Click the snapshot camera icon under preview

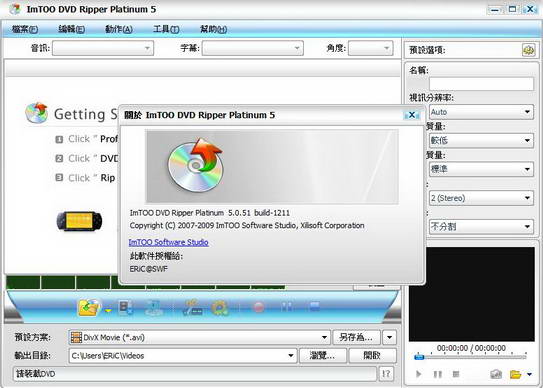coord(496,374)
